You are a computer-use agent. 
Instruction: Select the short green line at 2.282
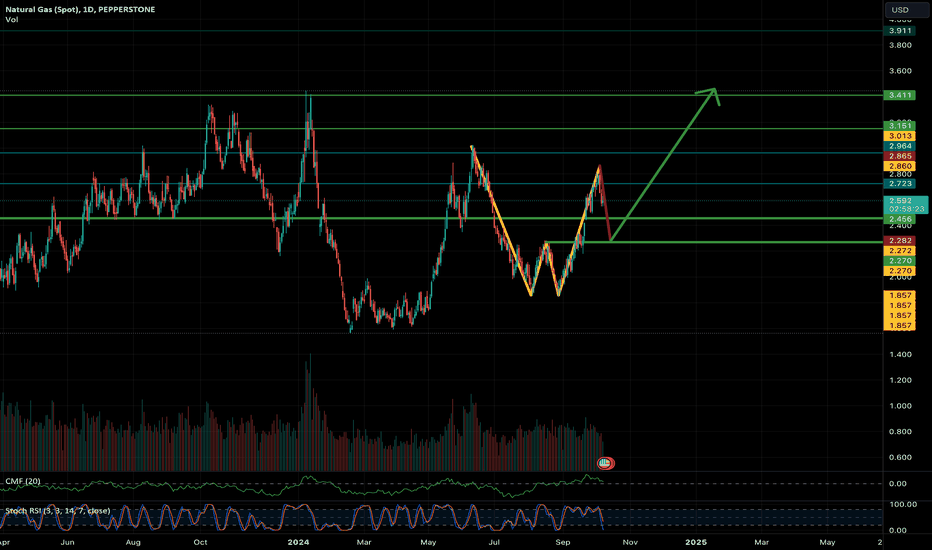[713, 242]
